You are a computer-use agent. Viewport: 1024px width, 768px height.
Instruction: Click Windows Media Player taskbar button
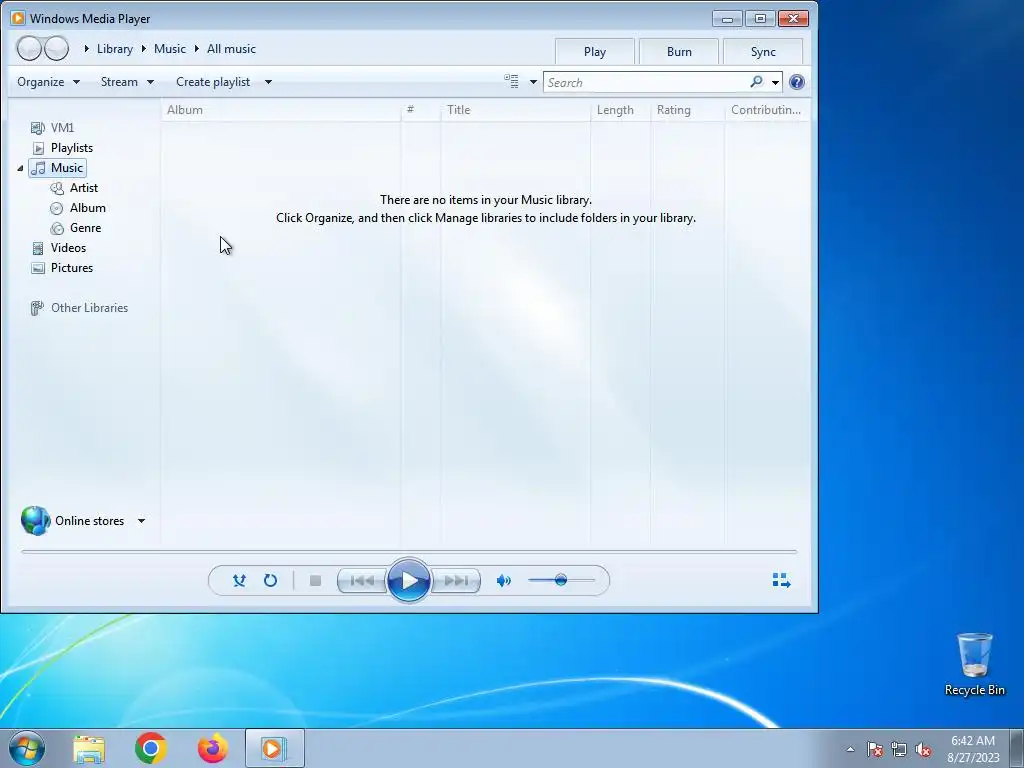275,748
